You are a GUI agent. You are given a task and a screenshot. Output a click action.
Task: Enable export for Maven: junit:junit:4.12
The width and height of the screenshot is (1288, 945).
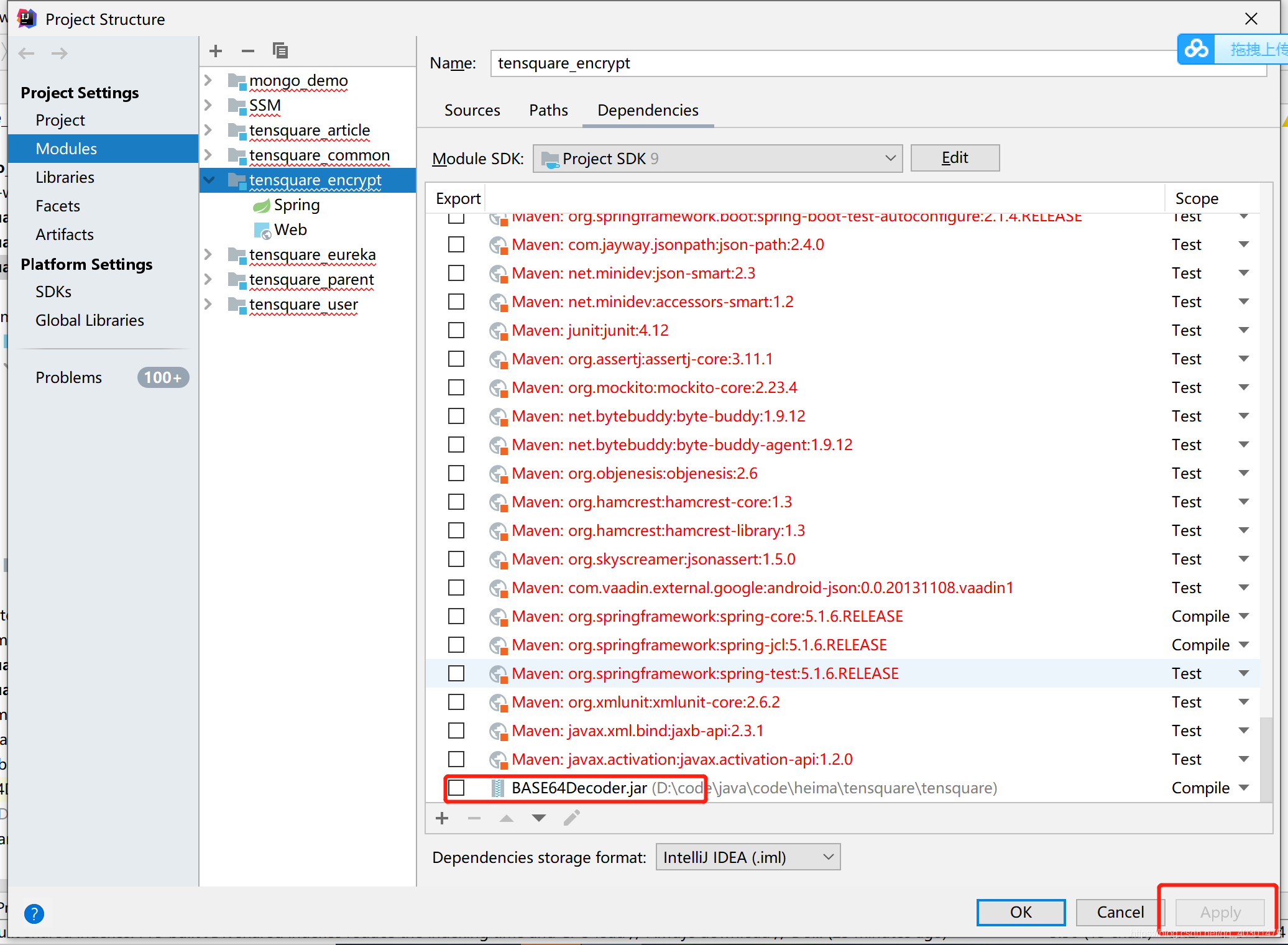(x=456, y=330)
